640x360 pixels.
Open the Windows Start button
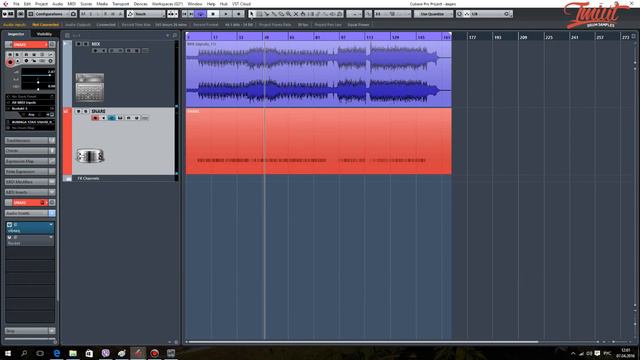pos(7,353)
